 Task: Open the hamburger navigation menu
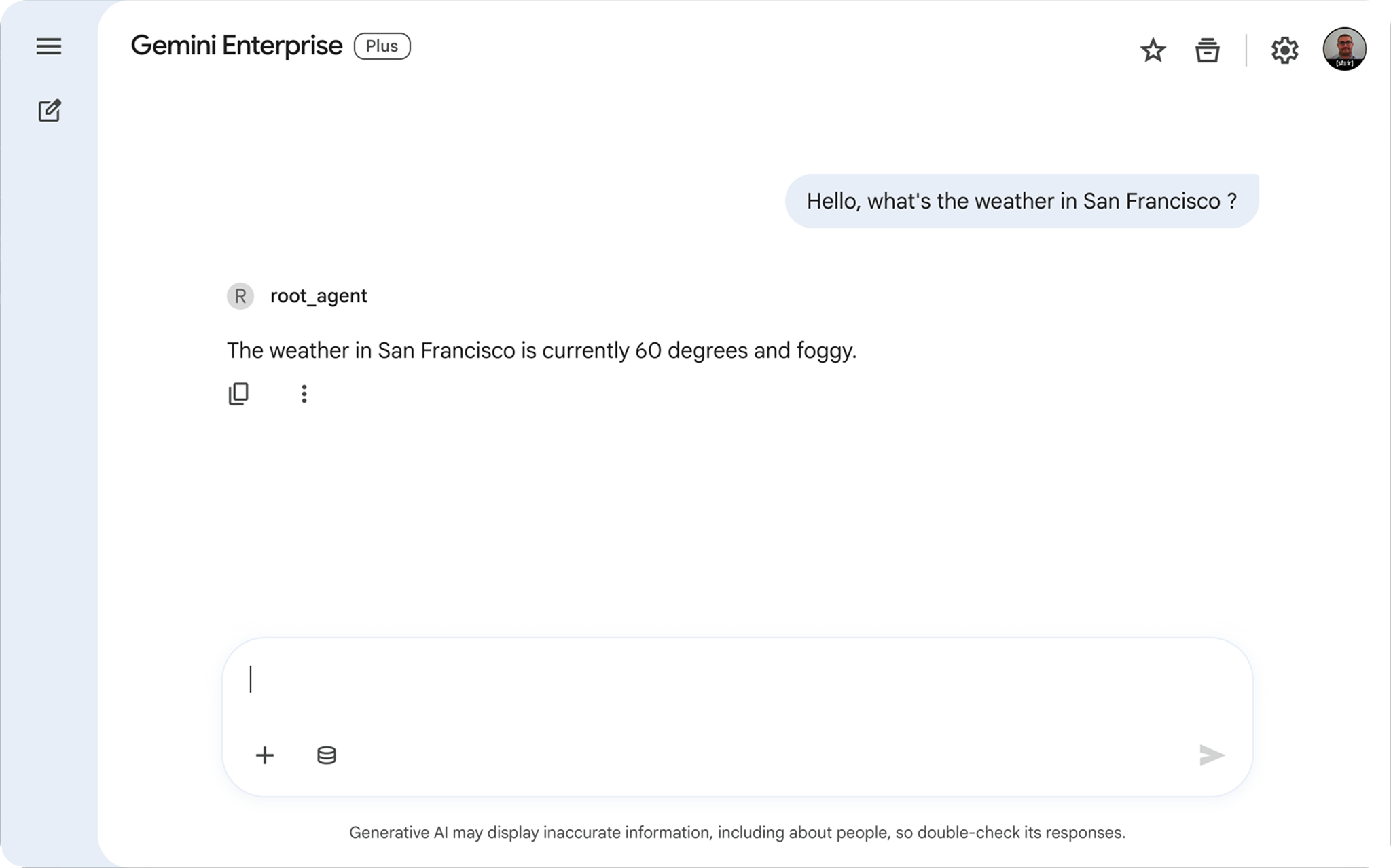(x=49, y=46)
